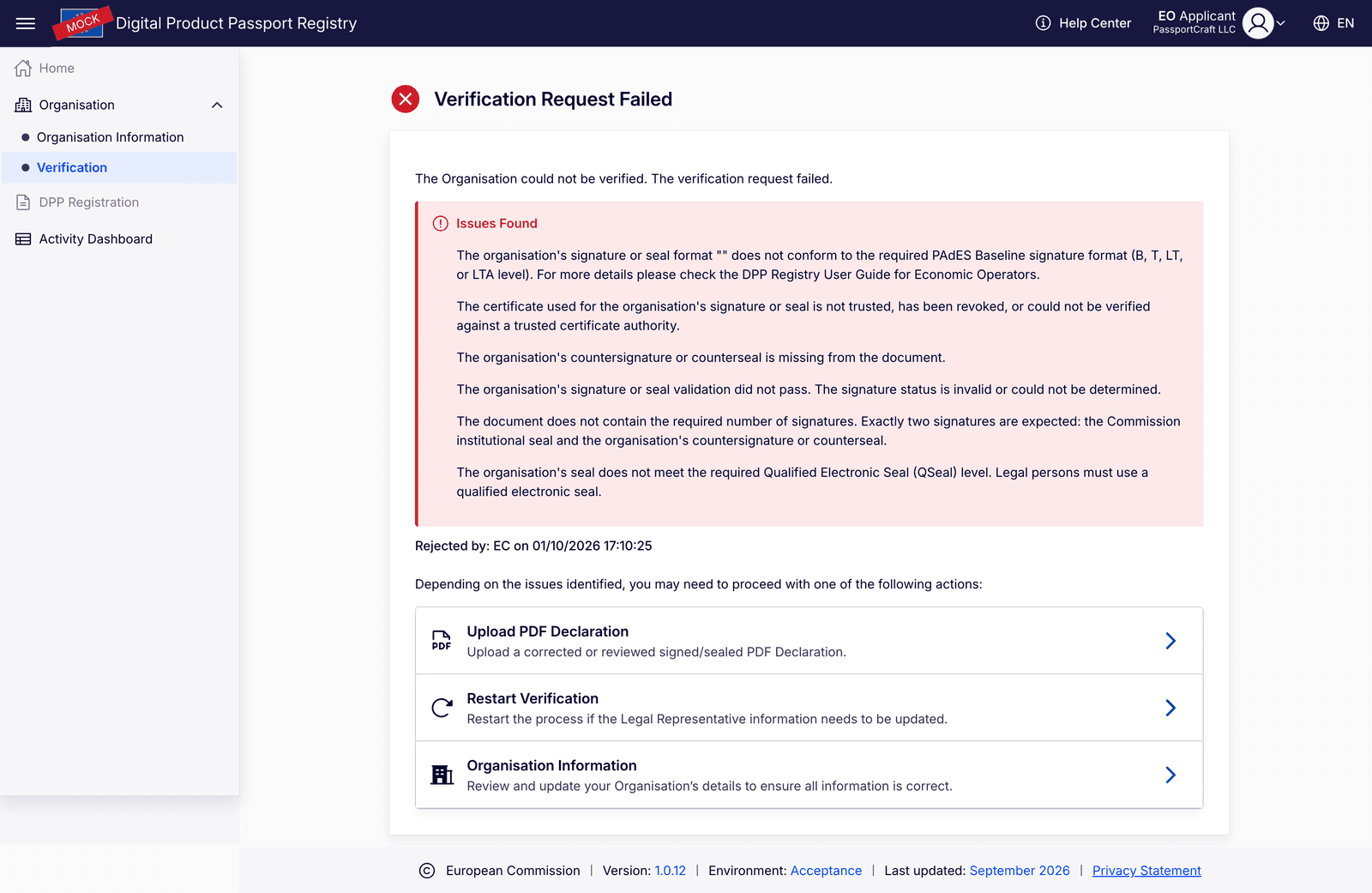Click the Help Center info icon
This screenshot has width=1372, height=893.
point(1043,23)
